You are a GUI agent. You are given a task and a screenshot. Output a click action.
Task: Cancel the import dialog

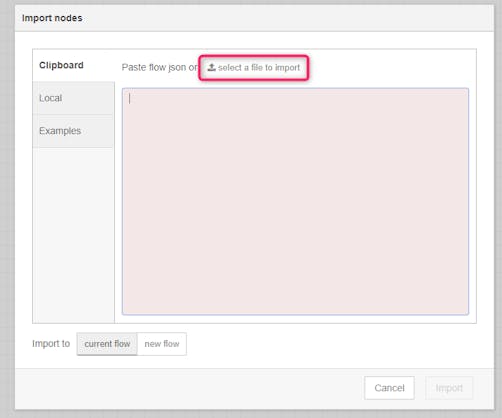[389, 388]
